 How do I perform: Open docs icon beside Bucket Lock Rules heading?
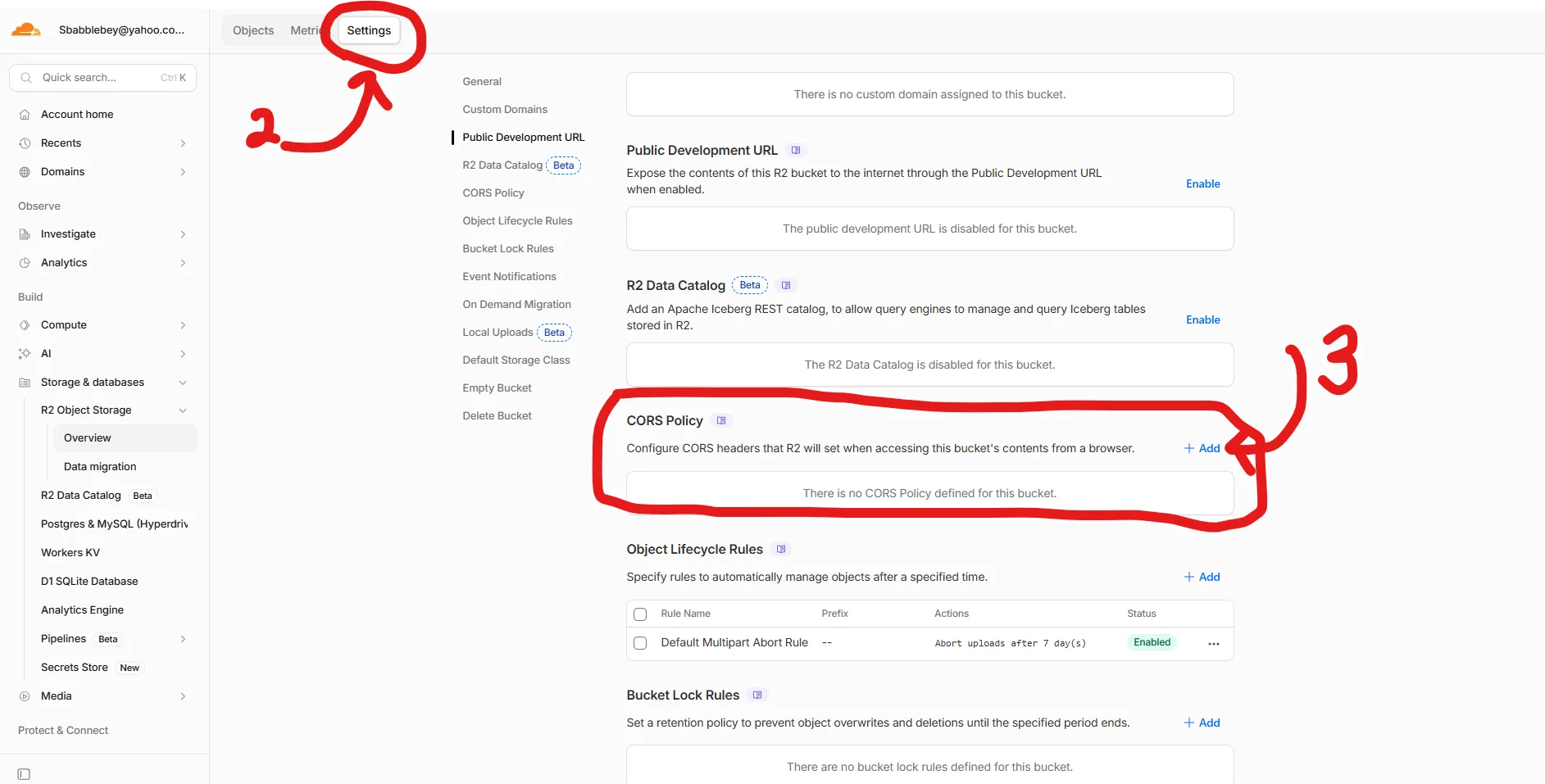(x=757, y=696)
